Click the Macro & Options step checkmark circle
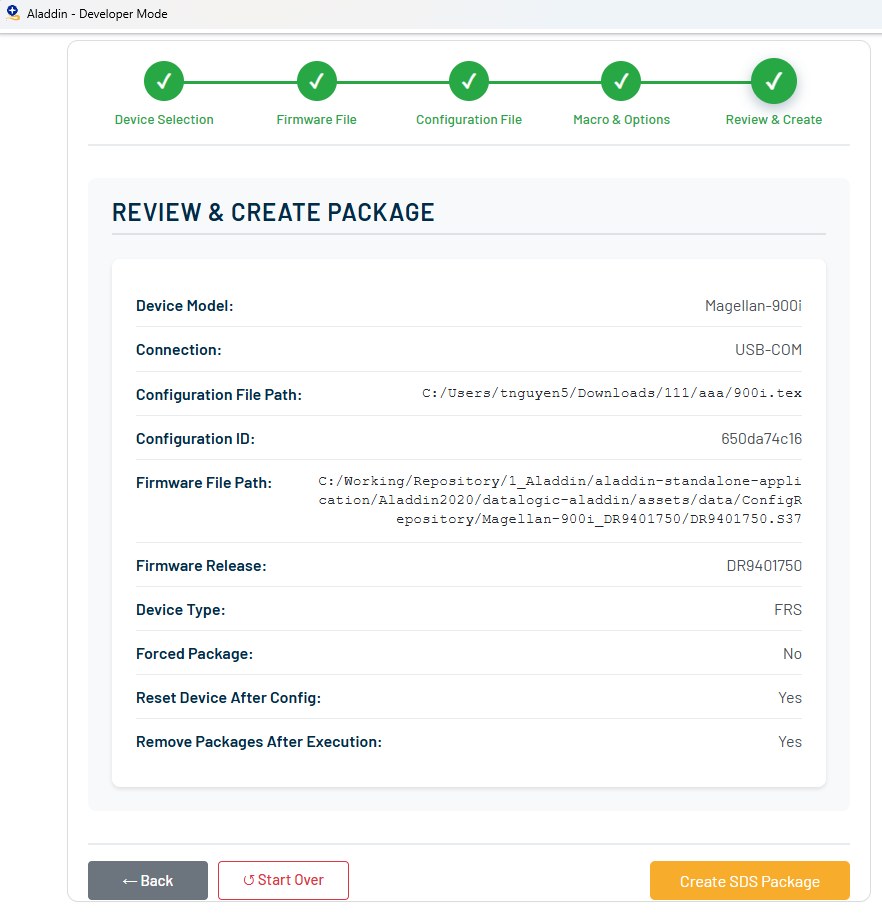 click(621, 81)
